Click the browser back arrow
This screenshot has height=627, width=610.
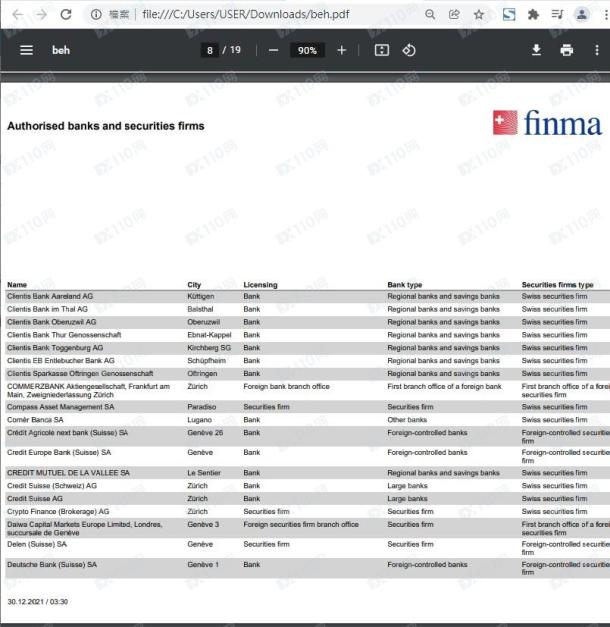pos(18,15)
